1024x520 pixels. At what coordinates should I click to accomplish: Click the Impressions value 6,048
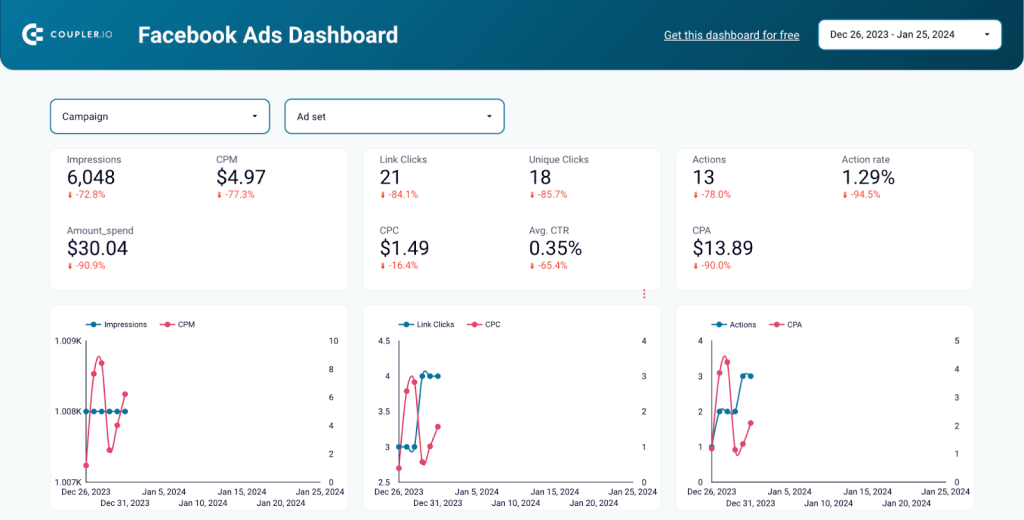point(91,177)
